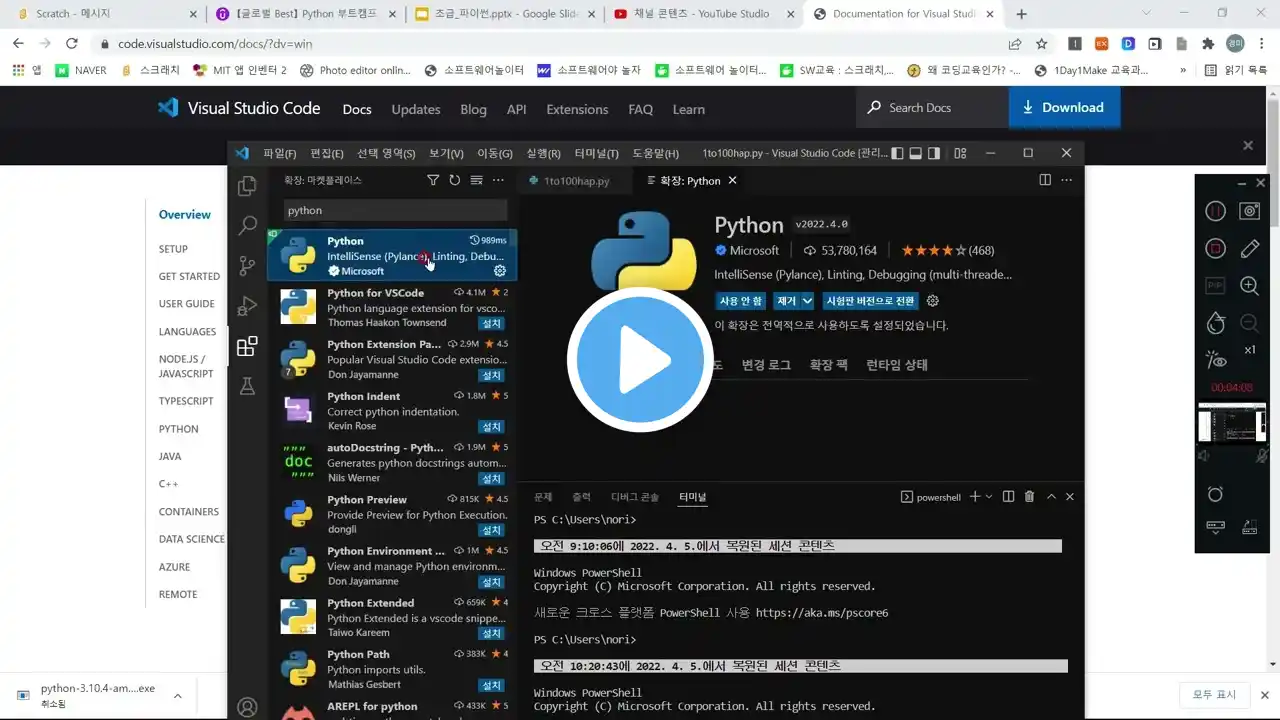The height and width of the screenshot is (720, 1280).
Task: Switch to the 1to100hap.py editor tab
Action: pos(575,181)
